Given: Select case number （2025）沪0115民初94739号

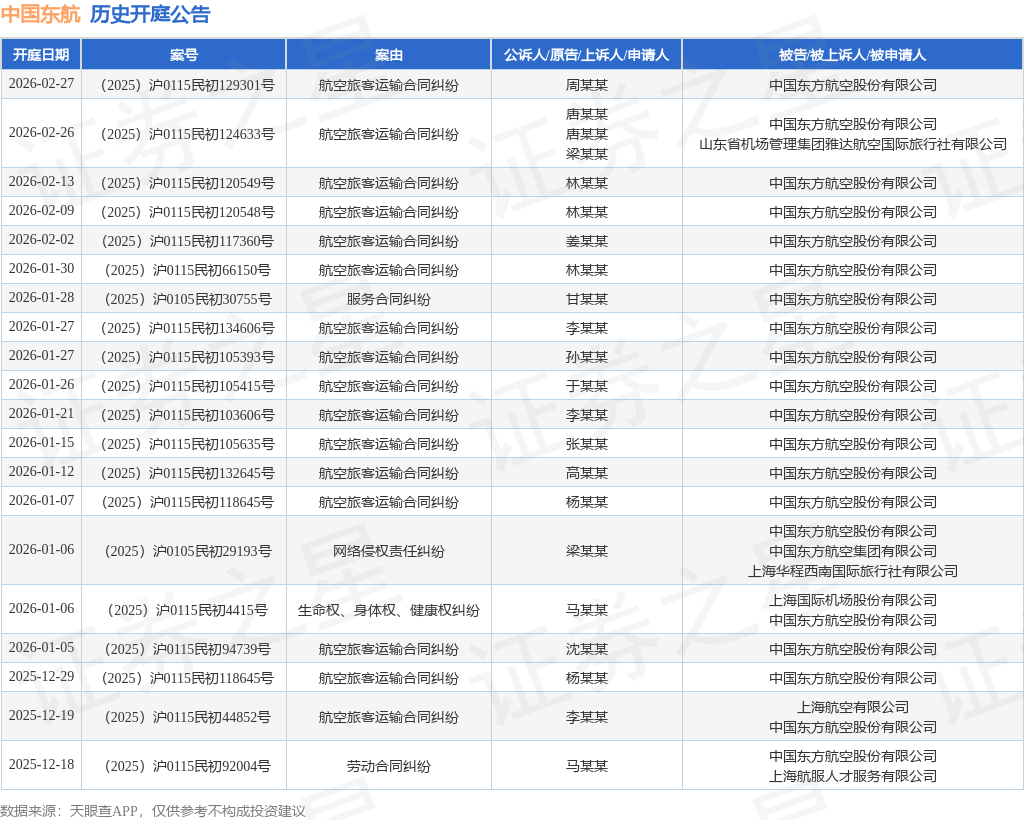Looking at the screenshot, I should click(x=184, y=650).
